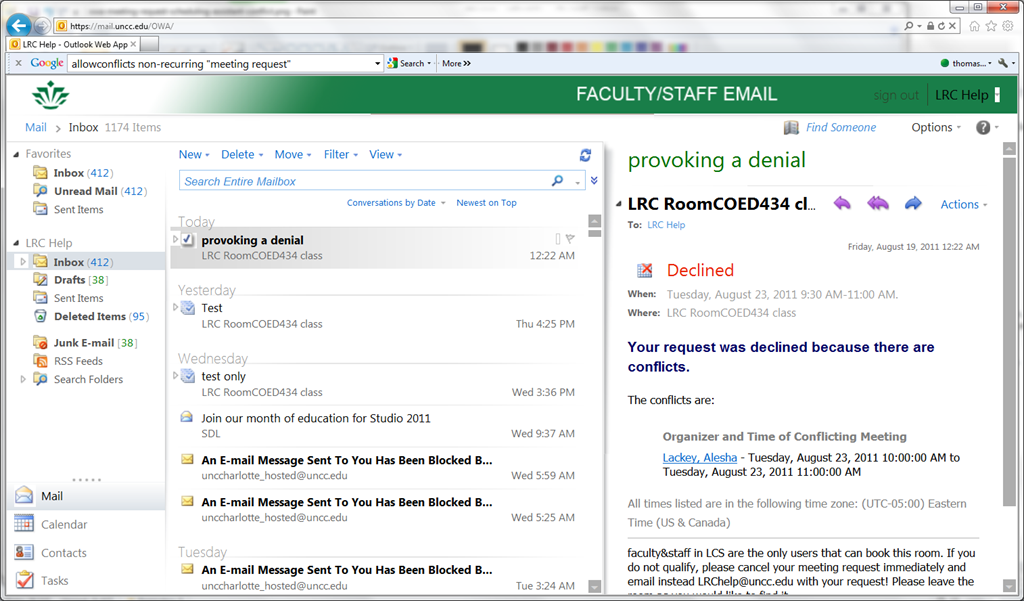Open Calendar in the navigation pane
The image size is (1024, 601).
[x=64, y=524]
